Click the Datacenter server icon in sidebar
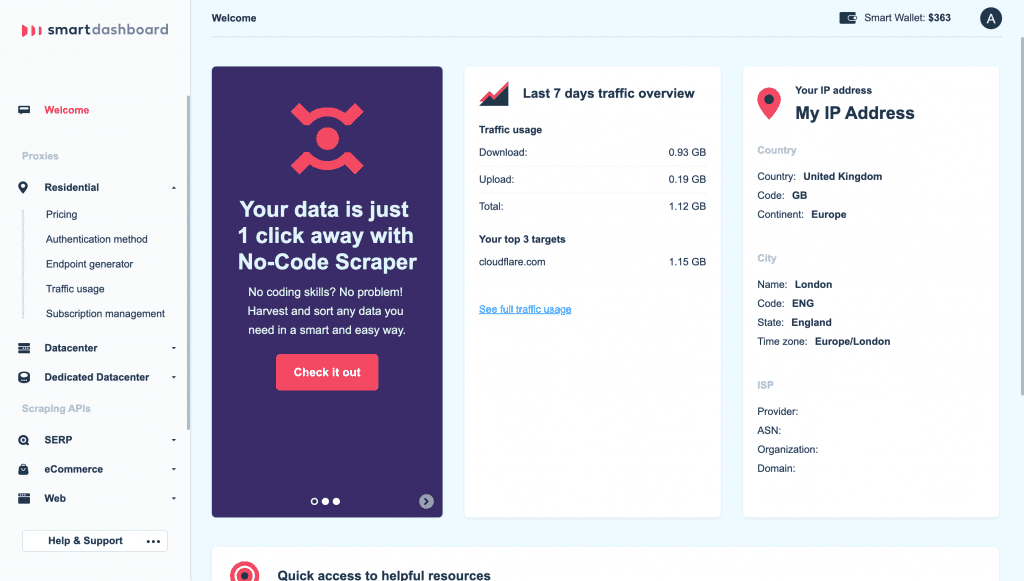Image resolution: width=1024 pixels, height=581 pixels. click(x=22, y=347)
